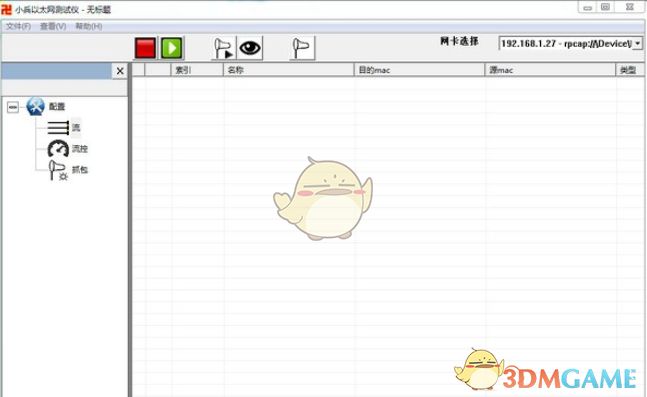The height and width of the screenshot is (397, 647).
Task: Select the 配置 wrench icon in tree
Action: click(x=35, y=106)
